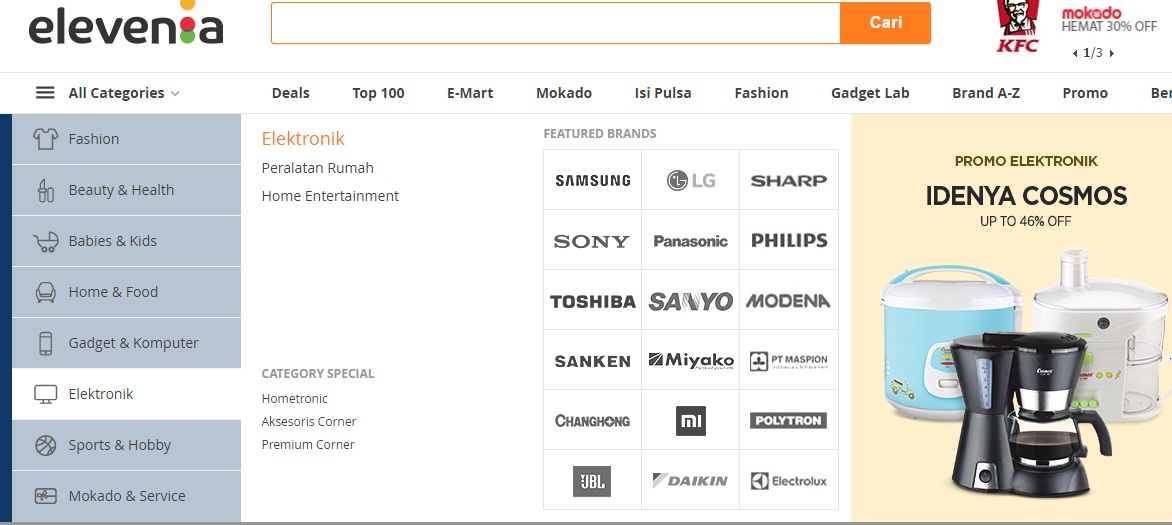
Task: Click into the search input field
Action: pyautogui.click(x=556, y=22)
